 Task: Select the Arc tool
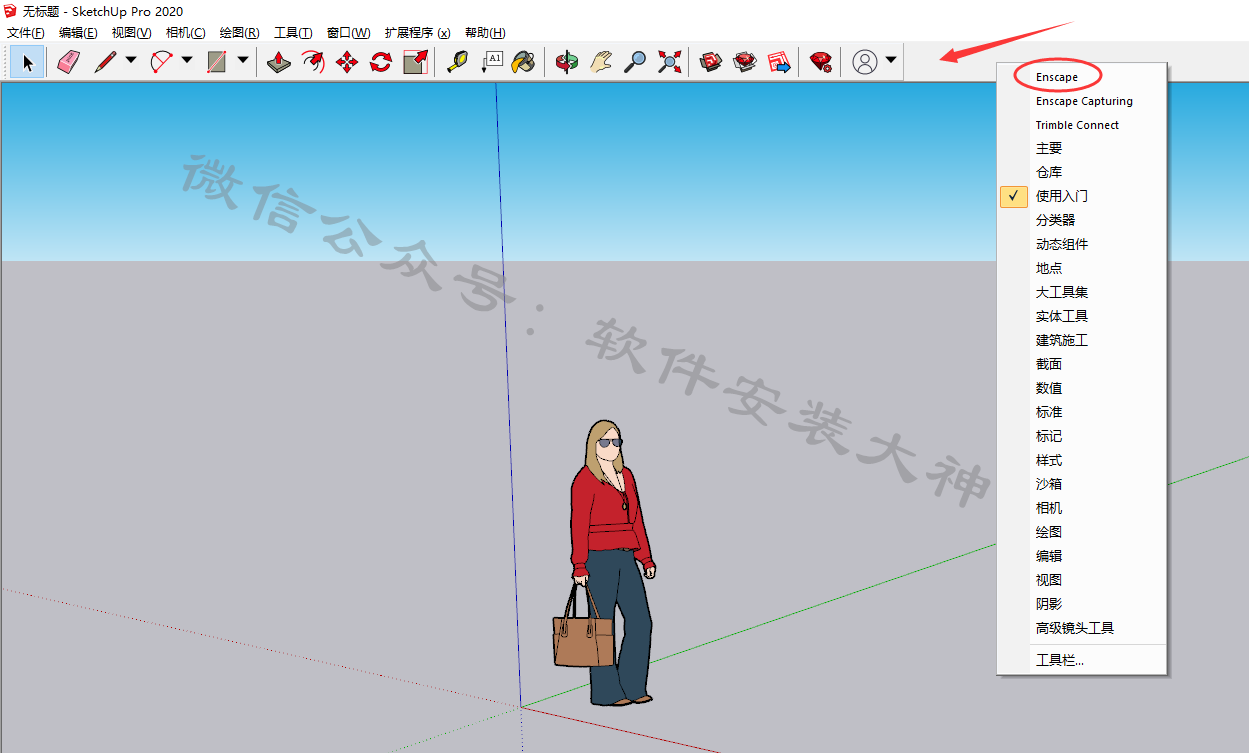click(x=161, y=62)
